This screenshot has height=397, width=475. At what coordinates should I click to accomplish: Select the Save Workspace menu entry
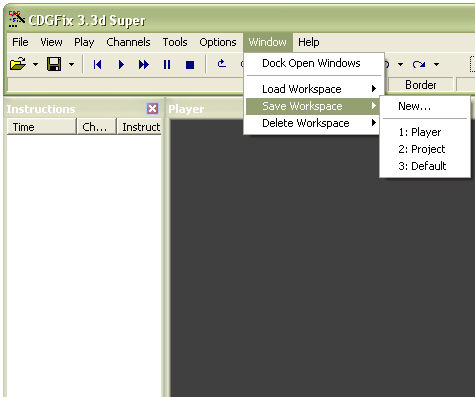[x=313, y=106]
